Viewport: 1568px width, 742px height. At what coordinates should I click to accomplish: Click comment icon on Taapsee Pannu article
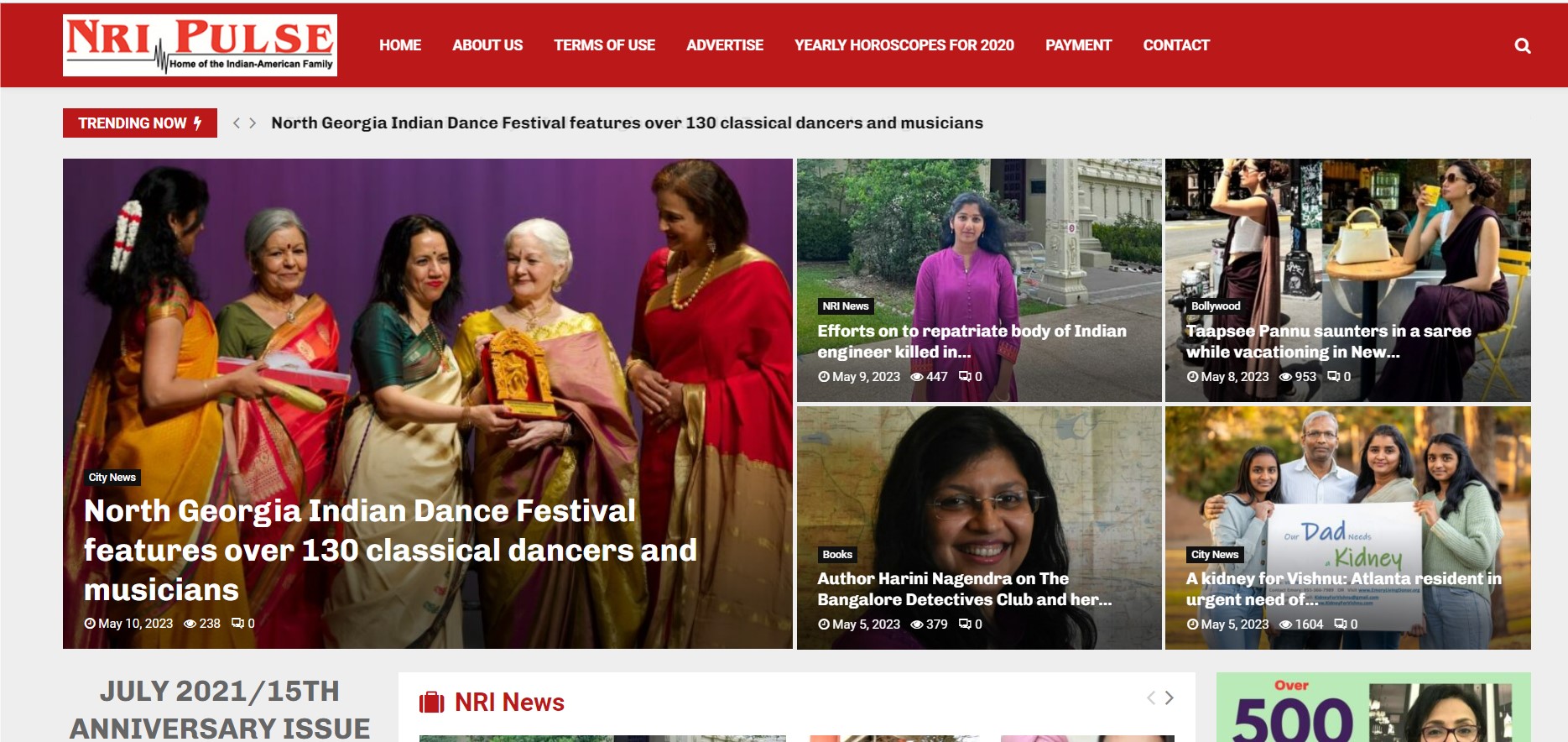coord(1333,377)
